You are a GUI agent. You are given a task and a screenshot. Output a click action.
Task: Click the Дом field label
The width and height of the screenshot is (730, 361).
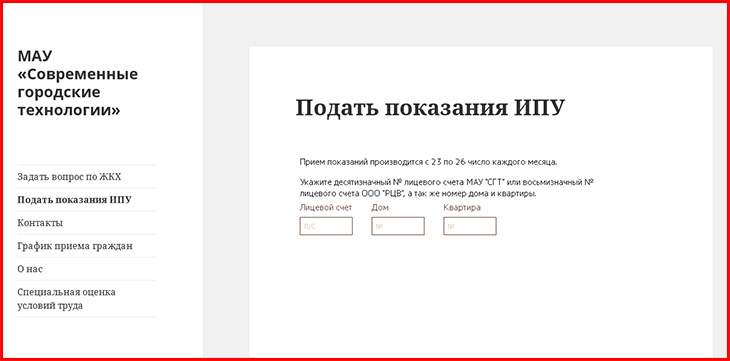click(380, 208)
